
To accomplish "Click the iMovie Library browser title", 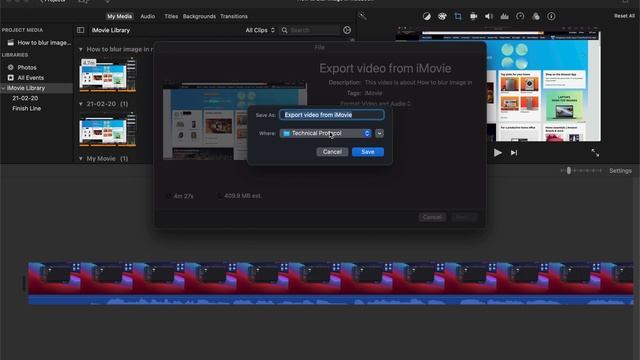I will coord(111,30).
